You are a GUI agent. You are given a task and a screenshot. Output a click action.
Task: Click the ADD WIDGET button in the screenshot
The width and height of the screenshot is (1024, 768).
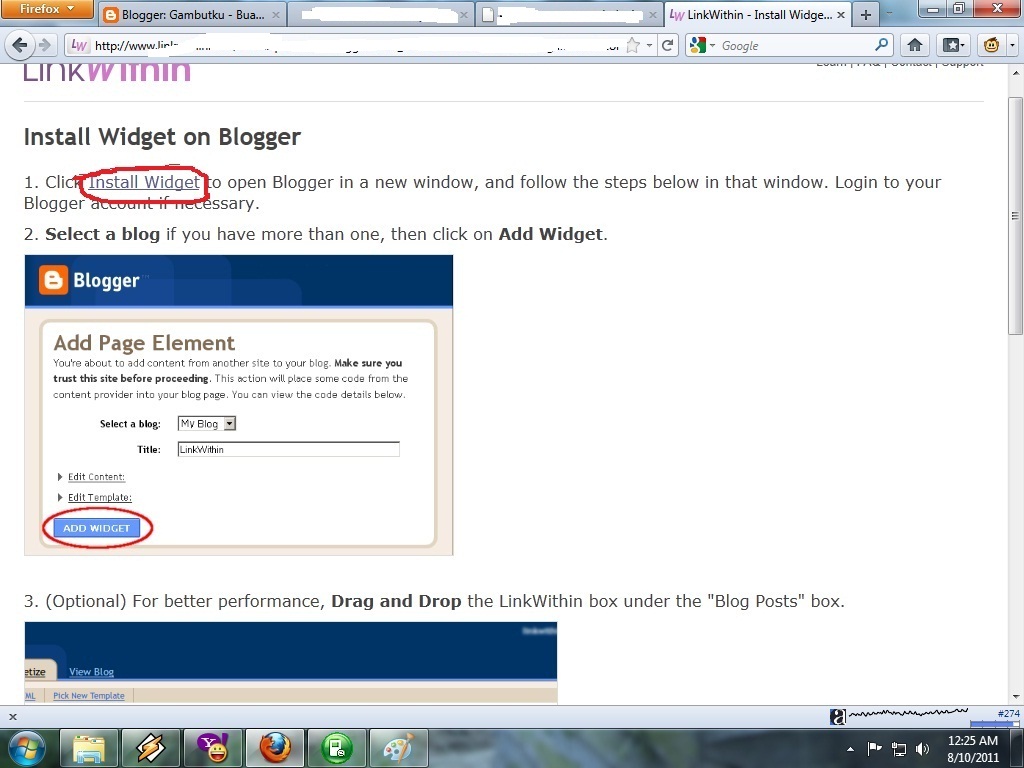coord(97,528)
